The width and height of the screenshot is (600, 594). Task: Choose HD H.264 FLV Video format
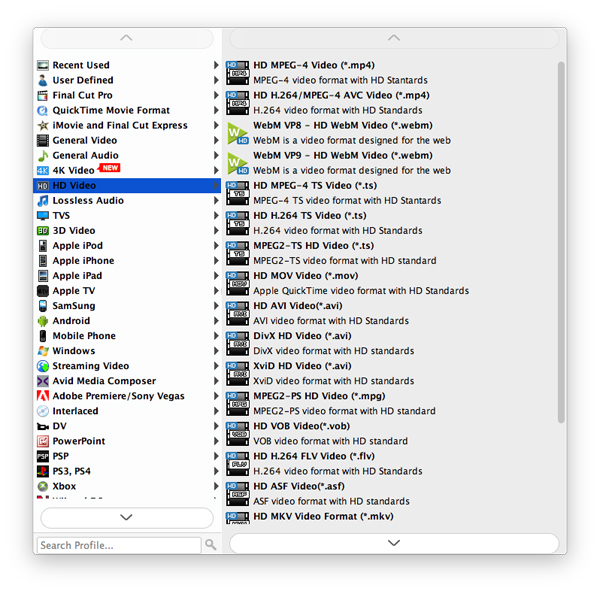click(x=314, y=456)
